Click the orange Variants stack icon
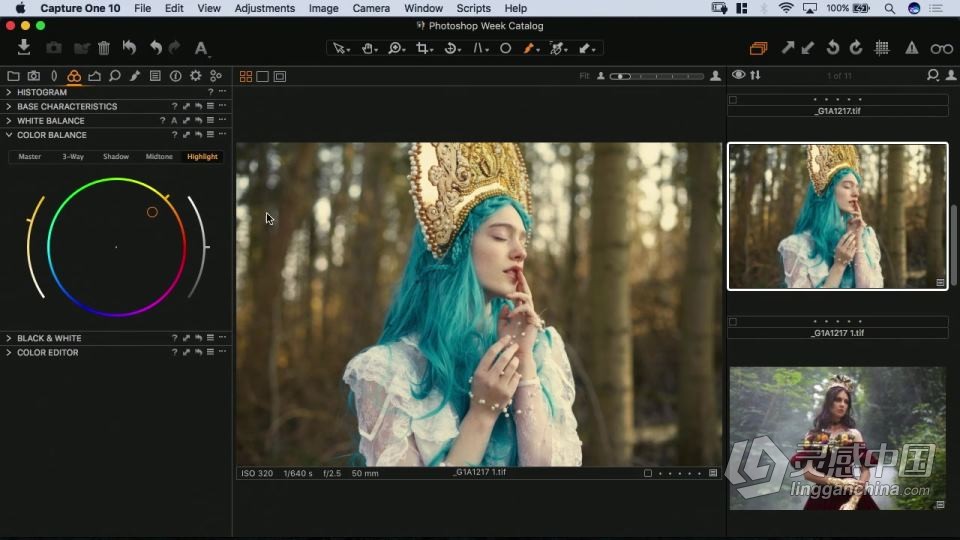Viewport: 960px width, 540px height. (759, 48)
